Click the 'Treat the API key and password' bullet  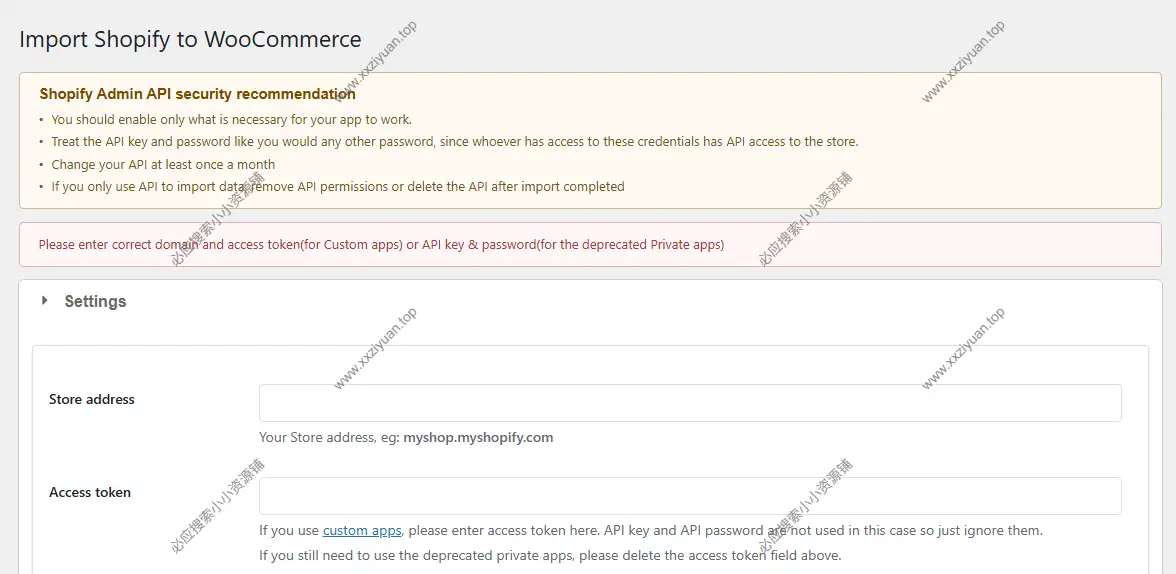pos(454,142)
